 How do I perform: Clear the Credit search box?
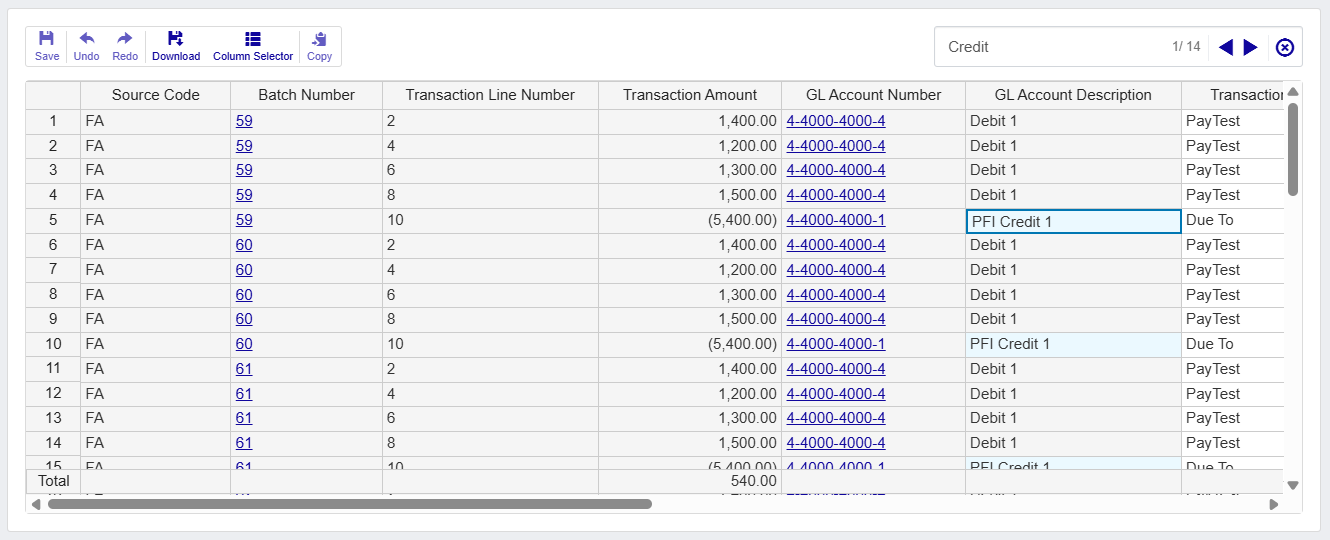[1285, 47]
